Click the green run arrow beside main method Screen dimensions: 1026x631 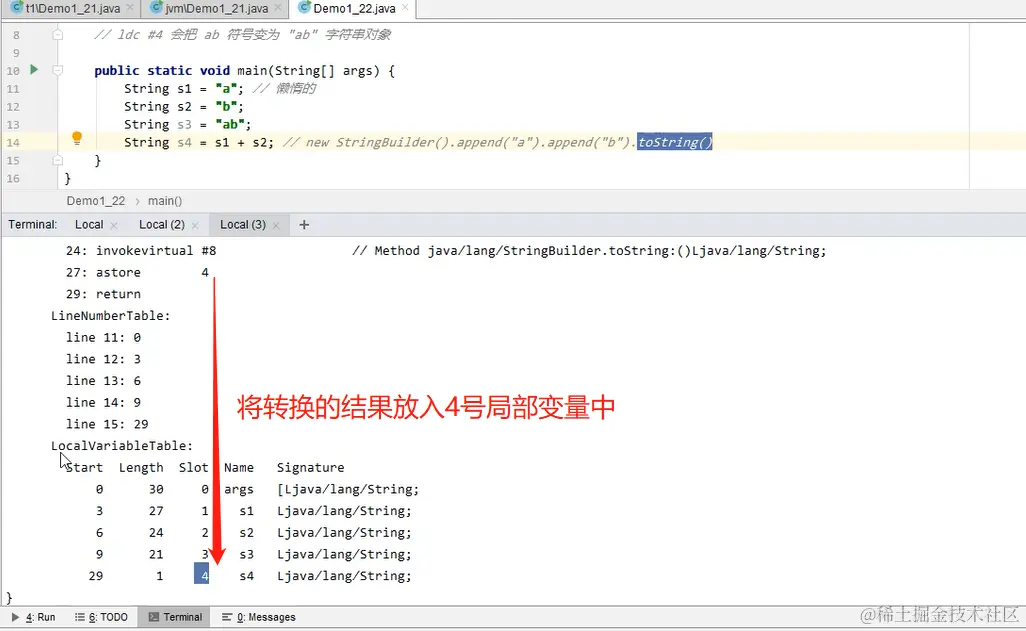tap(34, 70)
